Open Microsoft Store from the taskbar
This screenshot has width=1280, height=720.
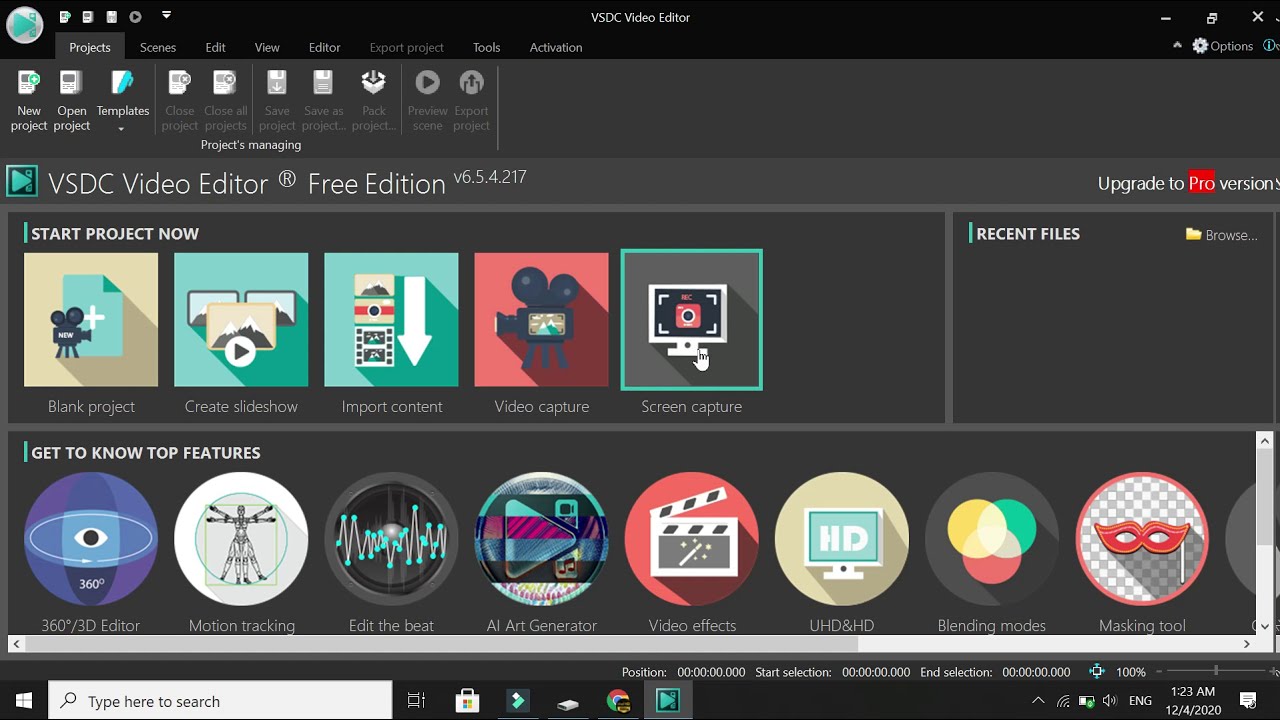(467, 701)
